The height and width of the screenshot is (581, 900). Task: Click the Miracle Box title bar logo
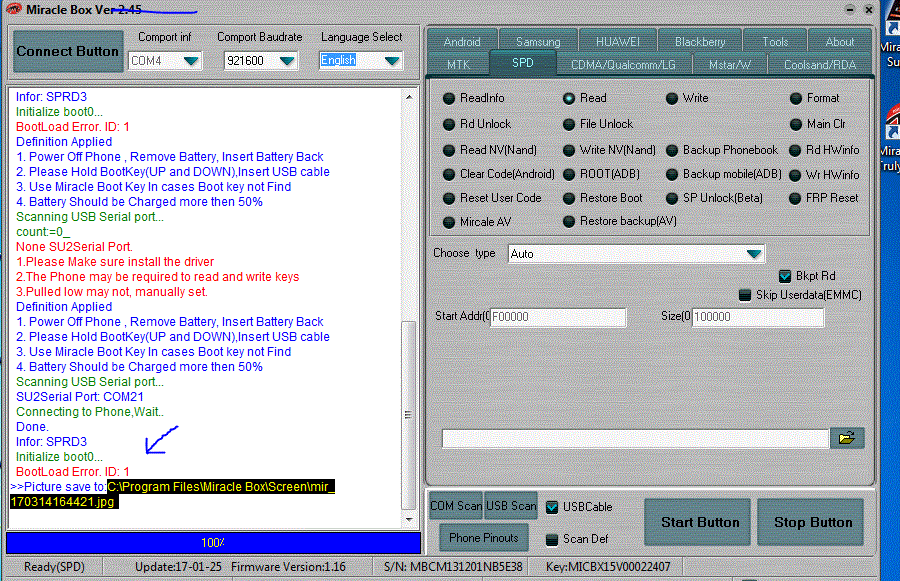click(x=13, y=9)
